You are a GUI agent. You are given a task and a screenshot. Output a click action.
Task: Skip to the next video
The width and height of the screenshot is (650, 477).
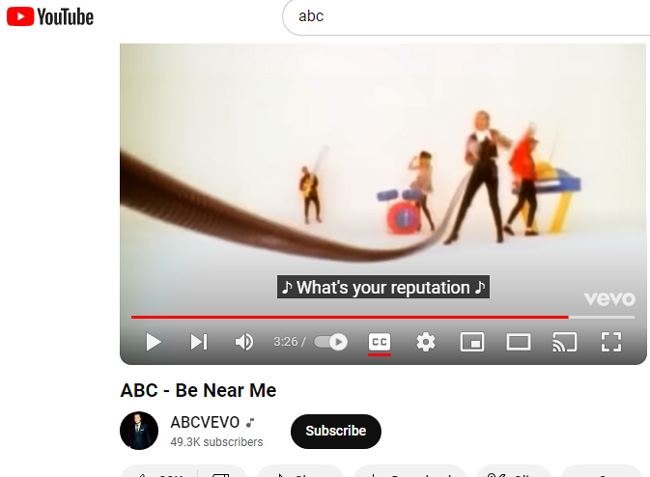pos(199,342)
